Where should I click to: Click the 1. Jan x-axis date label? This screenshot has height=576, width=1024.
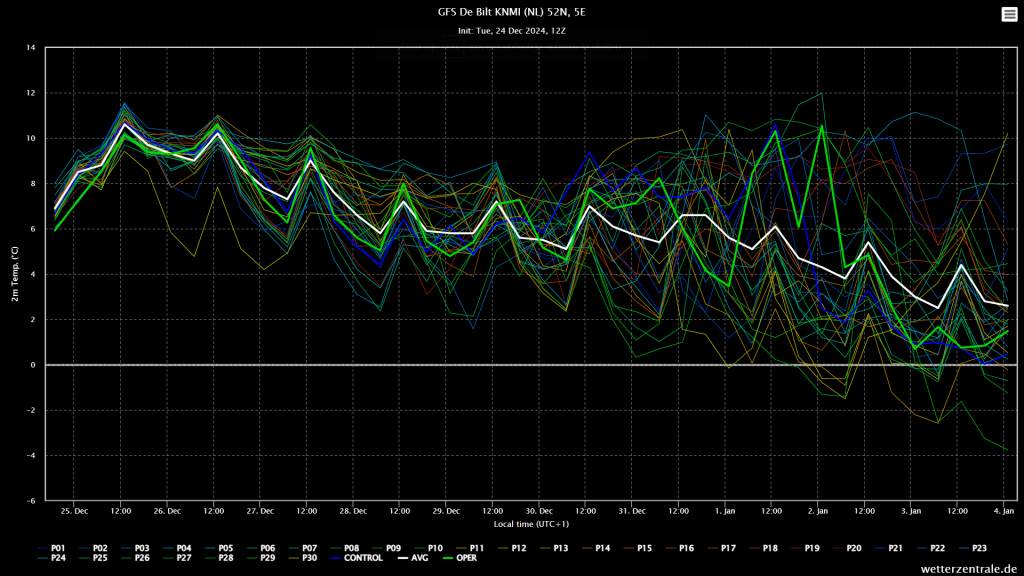tap(725, 511)
